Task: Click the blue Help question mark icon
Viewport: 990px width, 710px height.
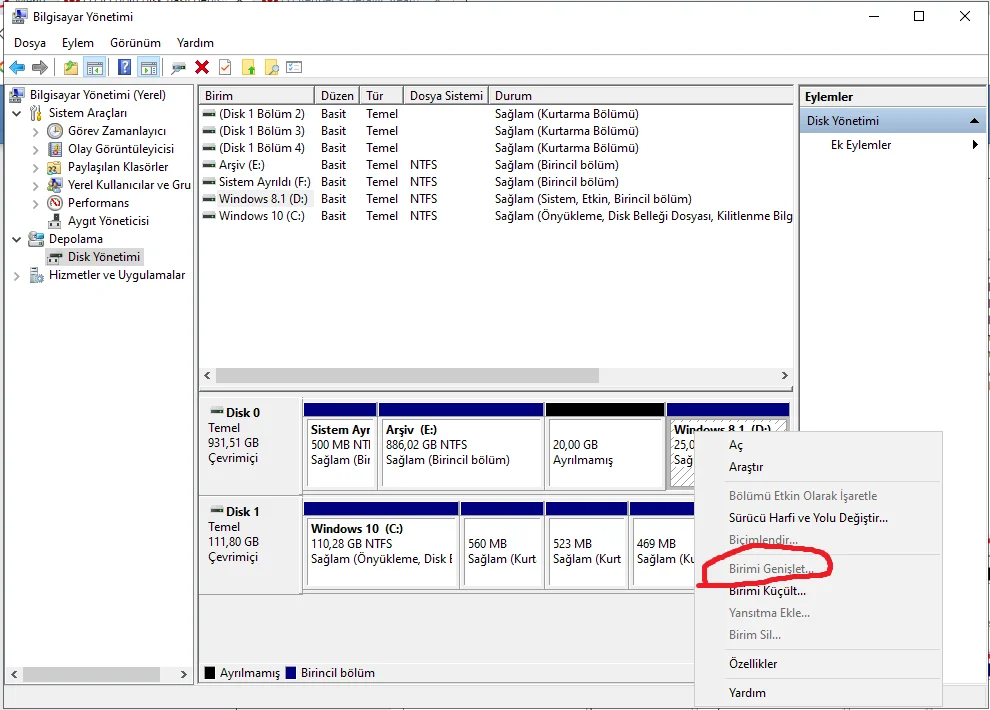Action: (x=124, y=67)
